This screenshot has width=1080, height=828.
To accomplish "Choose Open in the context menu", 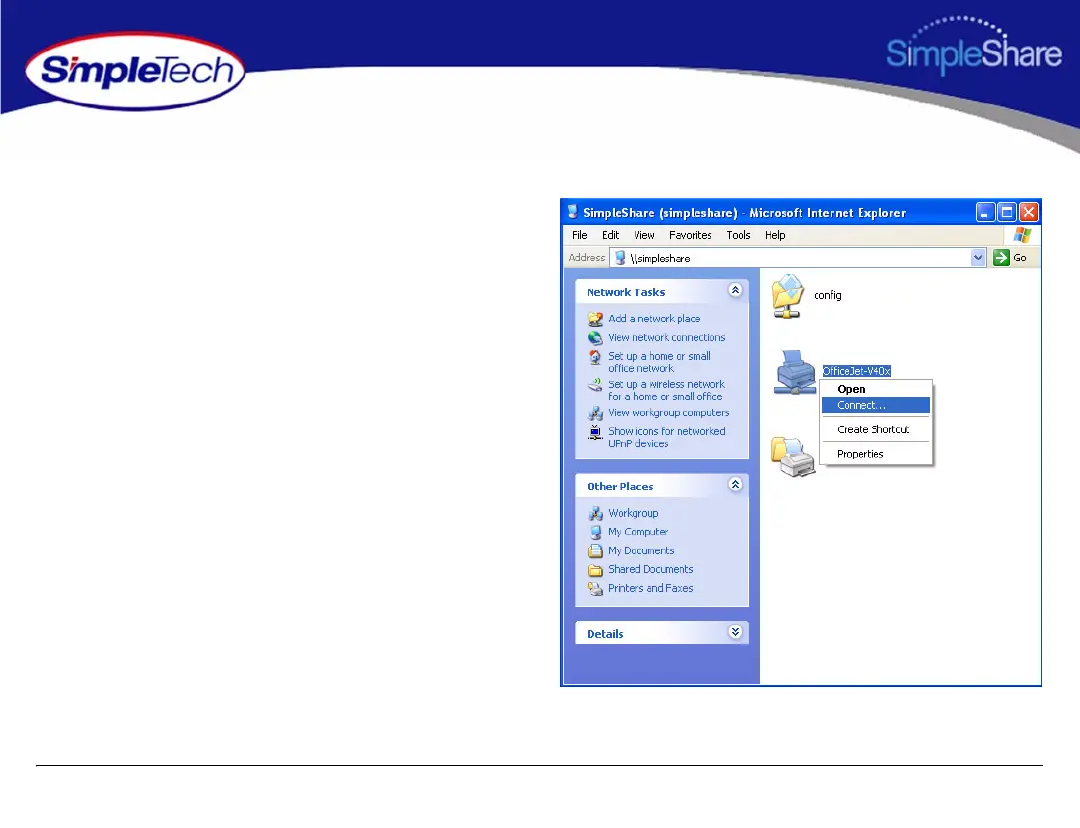I will pyautogui.click(x=875, y=389).
